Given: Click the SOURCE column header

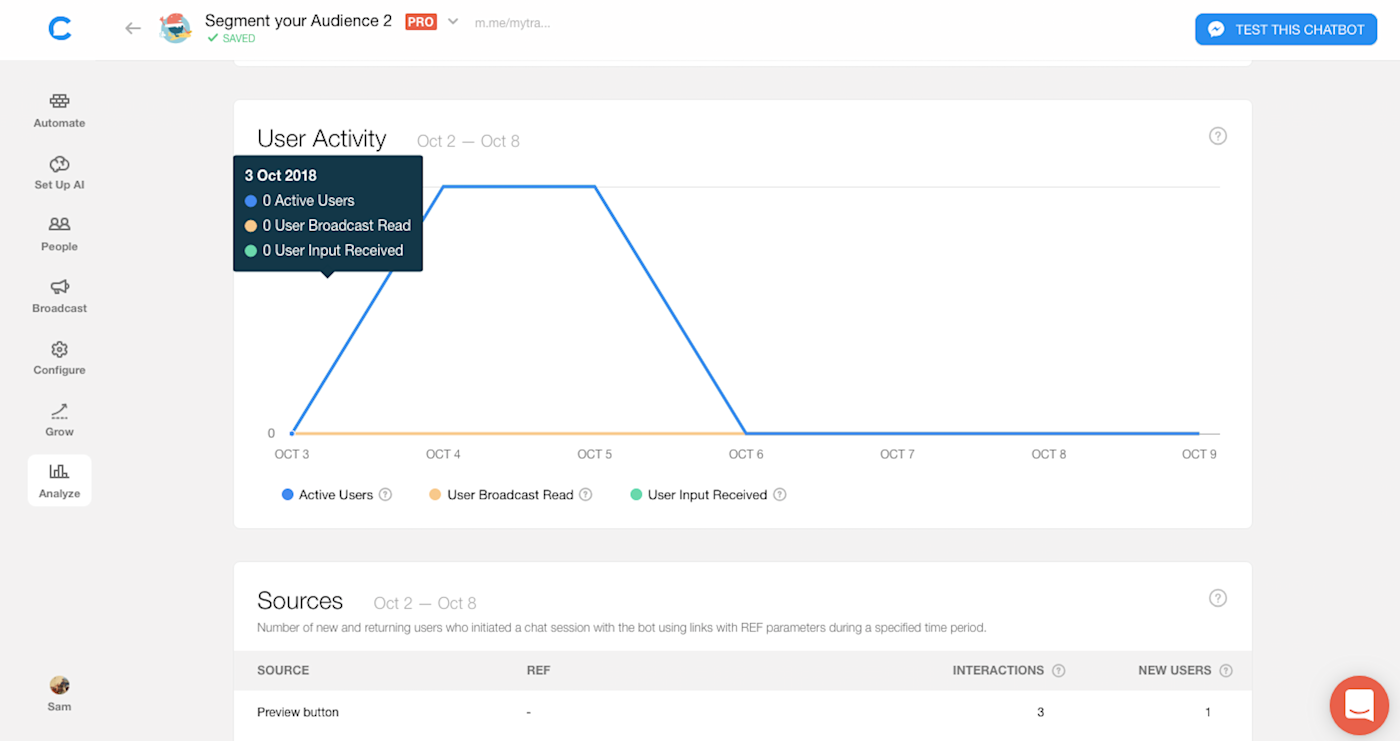Looking at the screenshot, I should pyautogui.click(x=283, y=670).
